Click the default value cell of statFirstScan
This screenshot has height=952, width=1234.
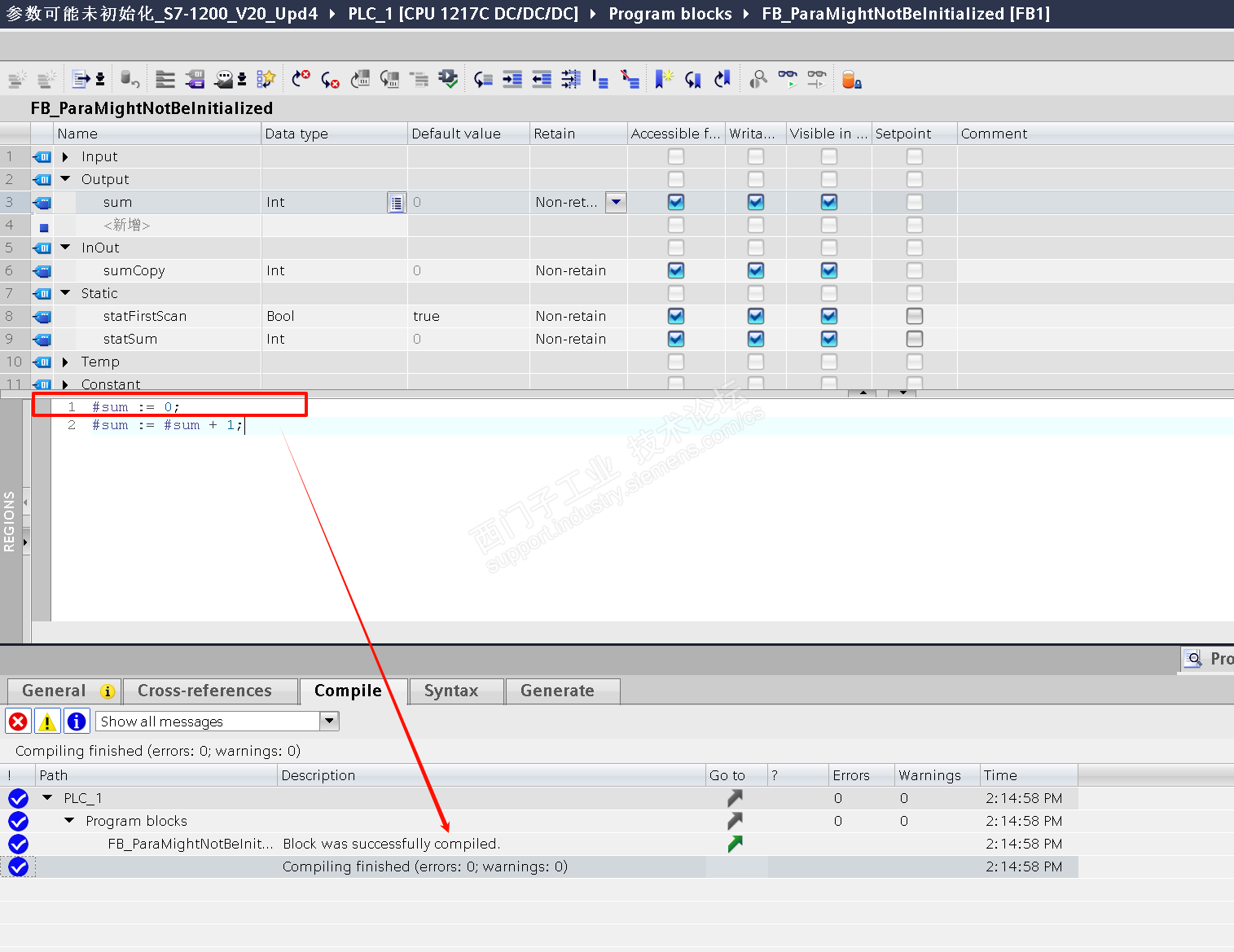click(x=468, y=316)
